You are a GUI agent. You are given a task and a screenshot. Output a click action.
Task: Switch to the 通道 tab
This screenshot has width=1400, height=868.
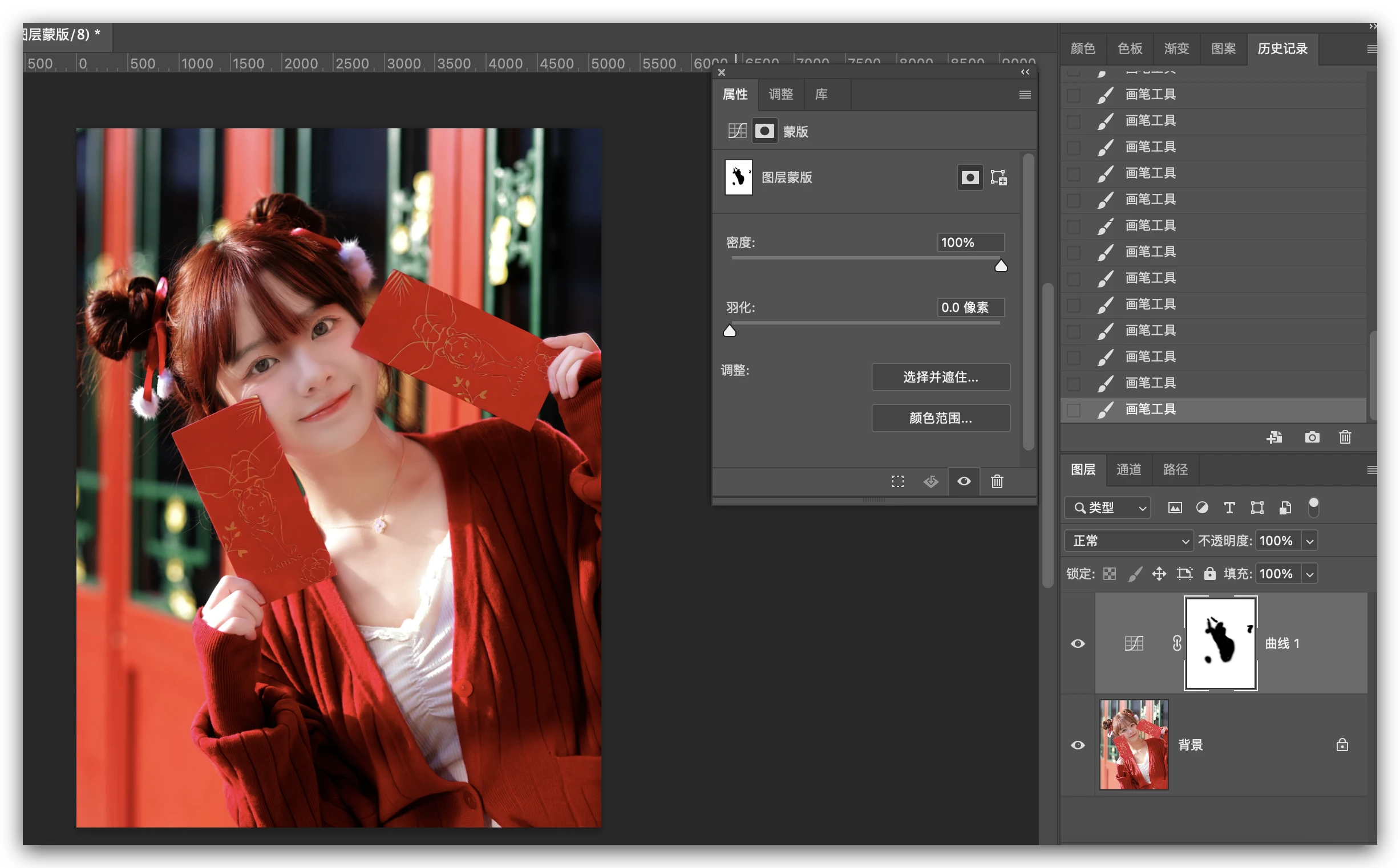coord(1128,469)
